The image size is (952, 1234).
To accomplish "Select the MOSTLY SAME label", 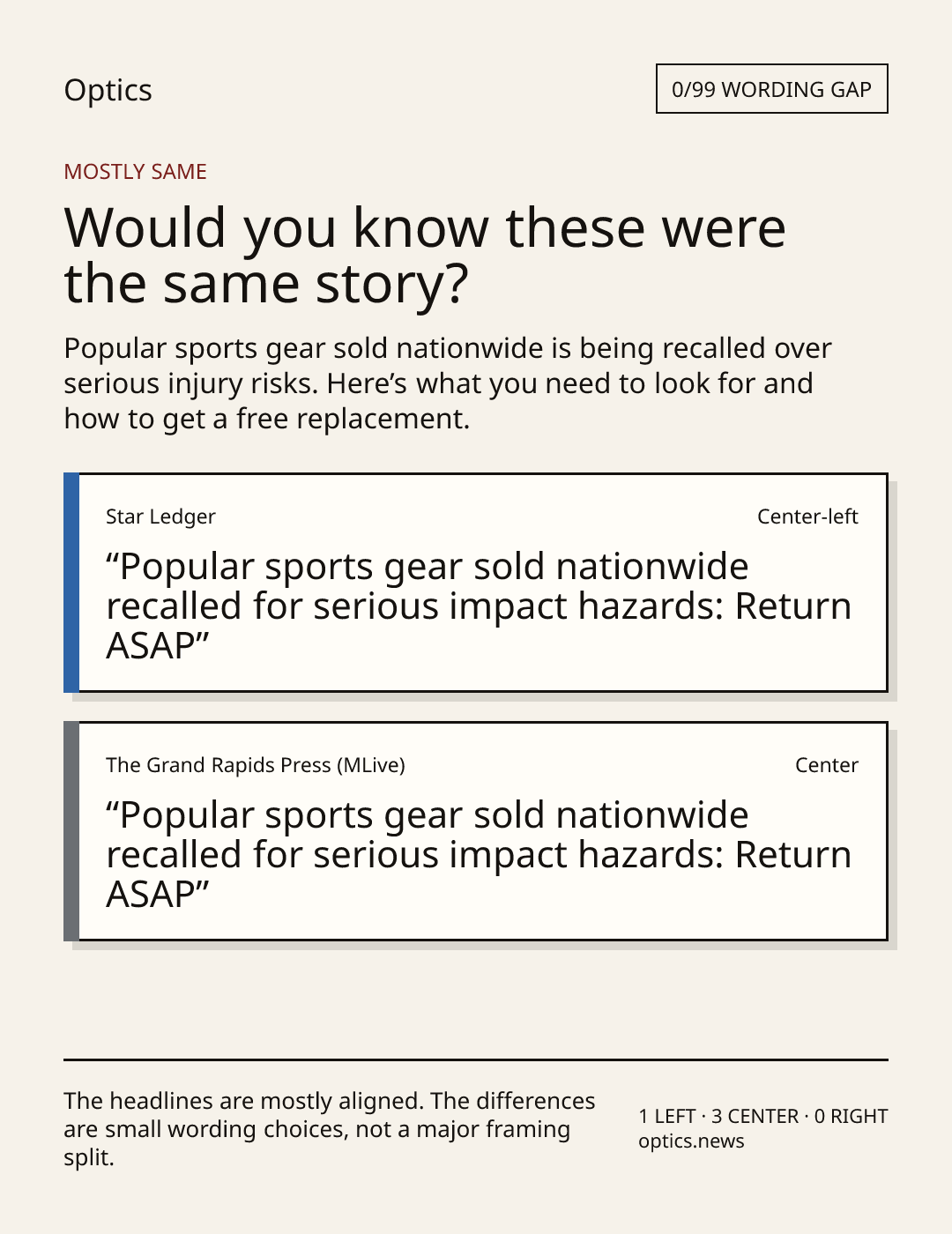I will tap(135, 172).
